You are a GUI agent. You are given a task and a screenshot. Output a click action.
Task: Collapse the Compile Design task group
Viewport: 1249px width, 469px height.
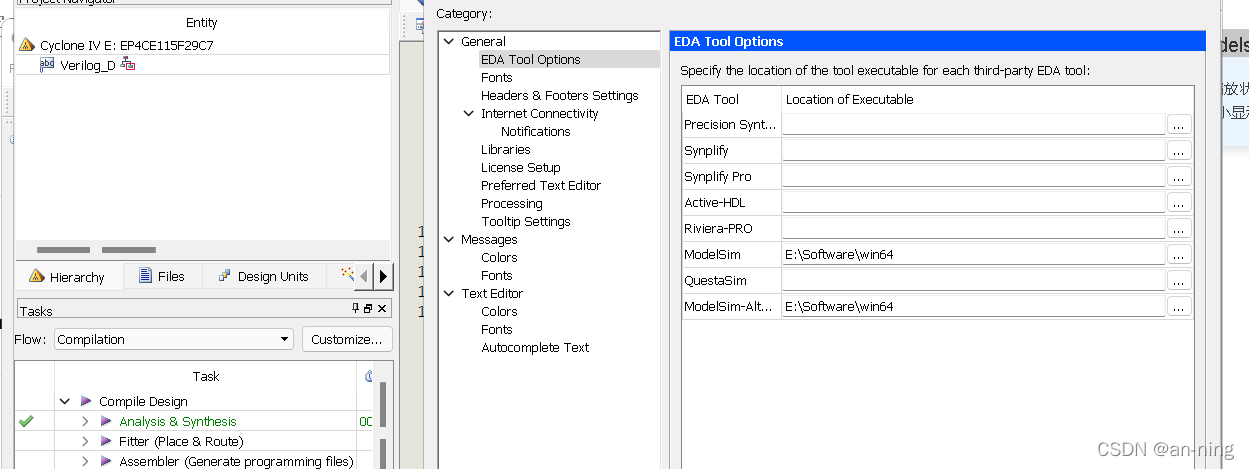click(65, 401)
